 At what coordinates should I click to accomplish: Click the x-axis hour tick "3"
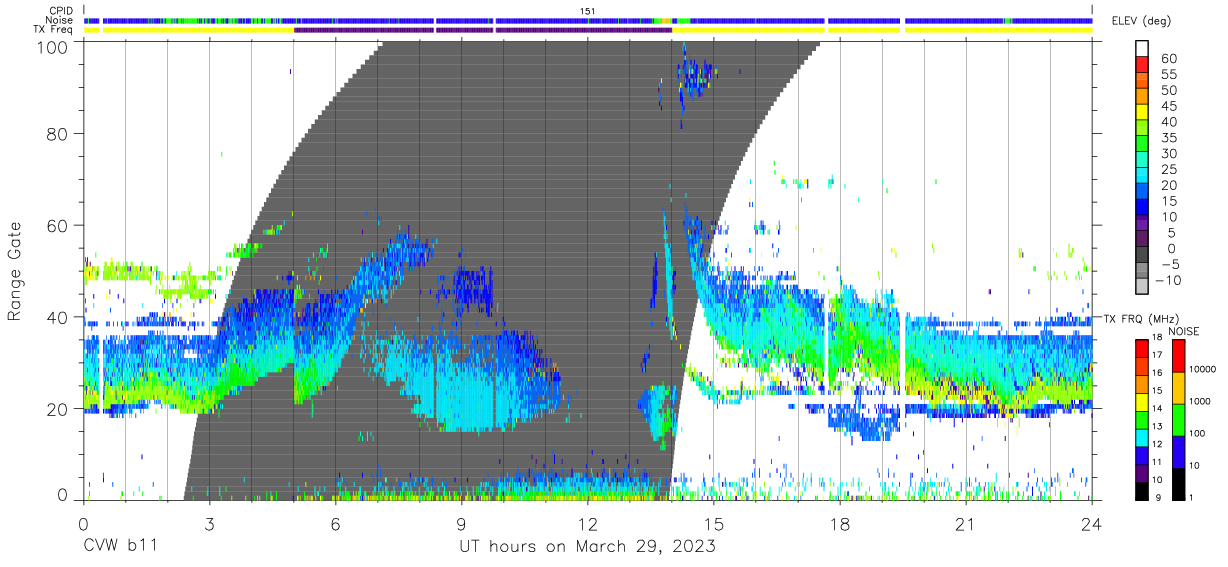click(209, 524)
